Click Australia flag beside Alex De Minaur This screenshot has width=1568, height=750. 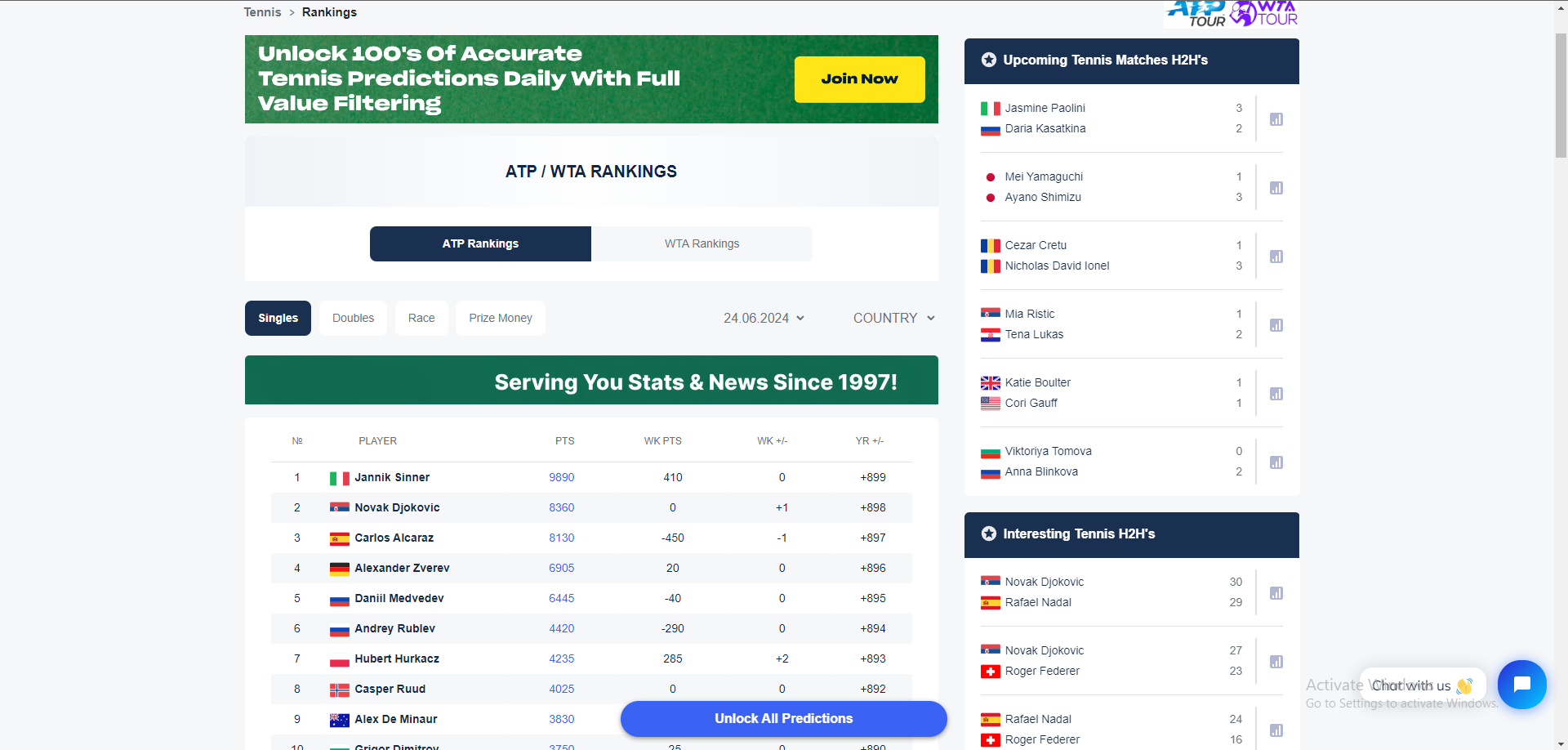[x=340, y=720]
